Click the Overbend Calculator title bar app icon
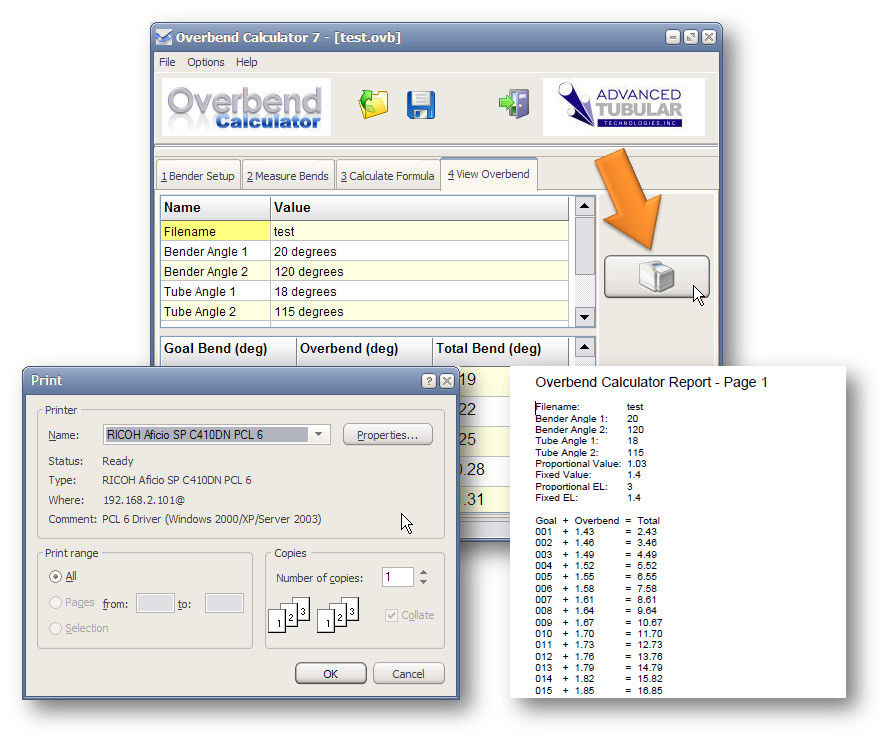Viewport: 888px width, 742px height. pyautogui.click(x=164, y=37)
